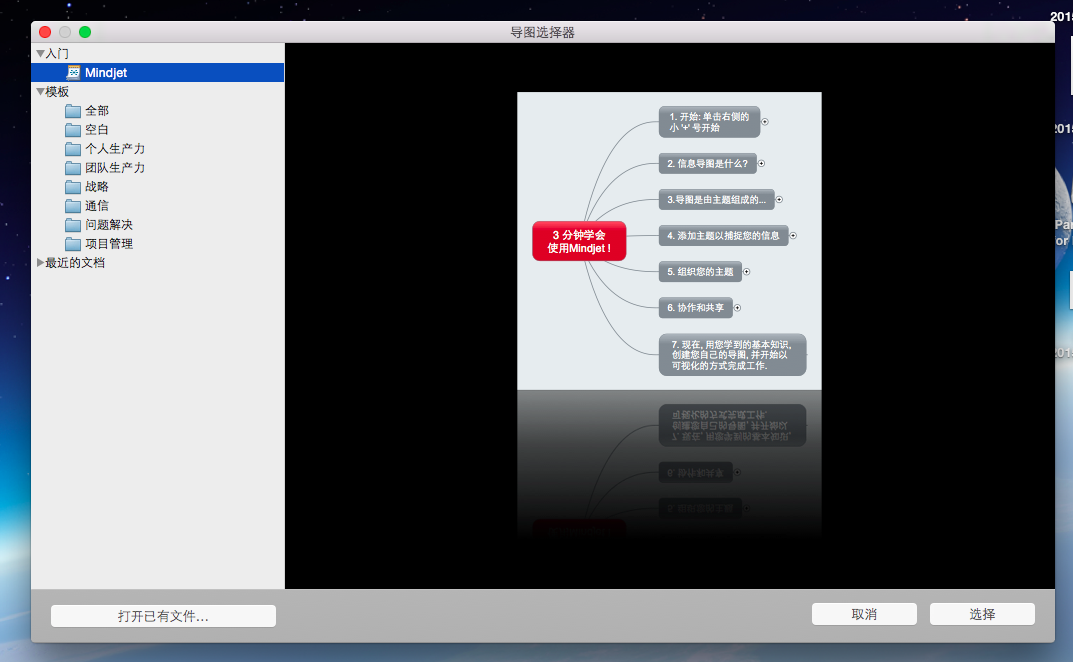The image size is (1073, 662).
Task: Expand topic 1 开始 circle marker
Action: 765,122
